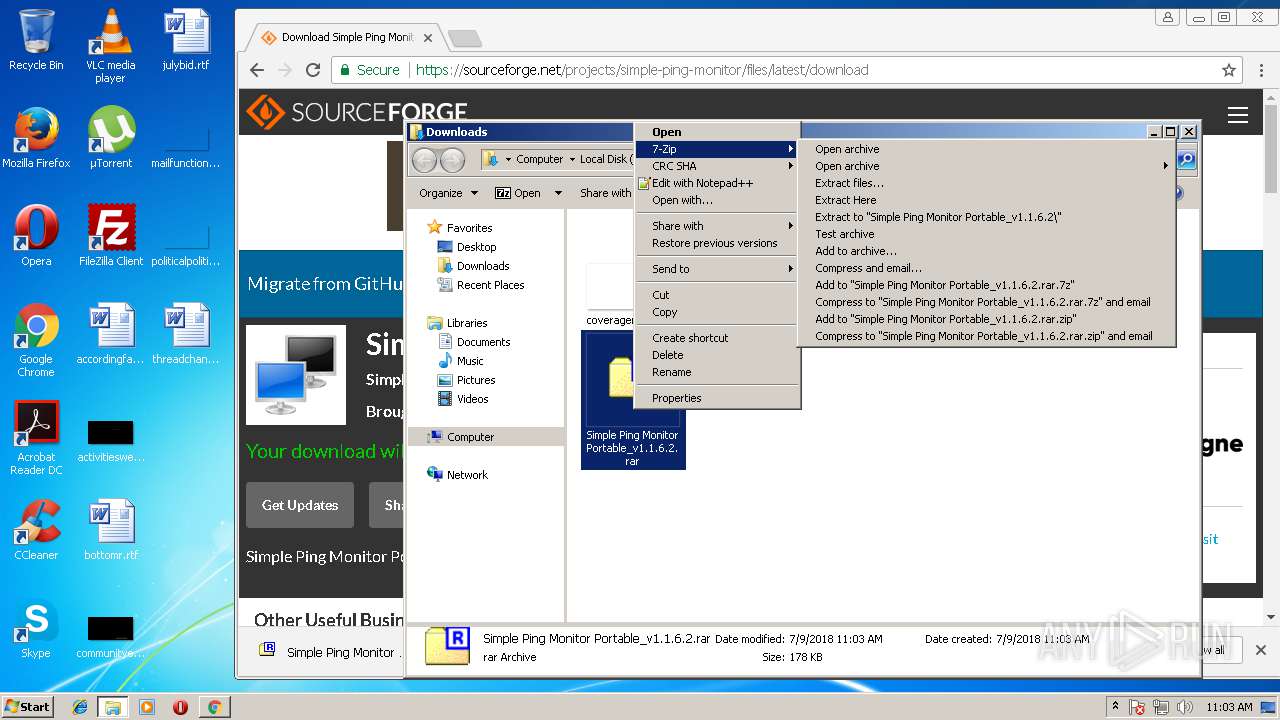
Task: Launch VLC media player from desktop
Action: pyautogui.click(x=110, y=45)
